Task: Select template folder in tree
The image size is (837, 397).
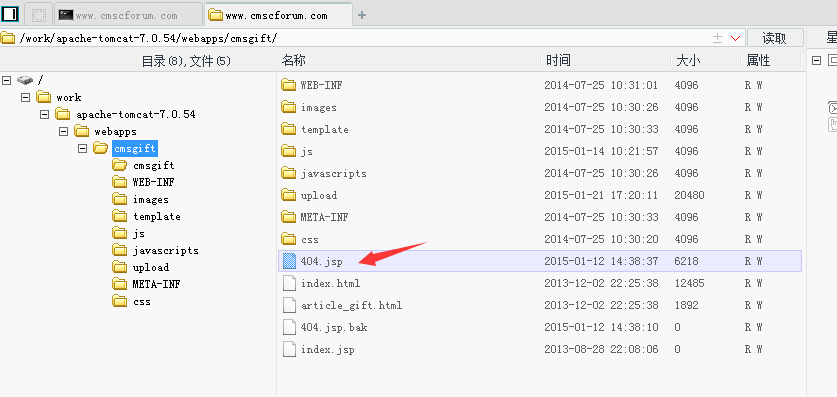Action: (156, 217)
